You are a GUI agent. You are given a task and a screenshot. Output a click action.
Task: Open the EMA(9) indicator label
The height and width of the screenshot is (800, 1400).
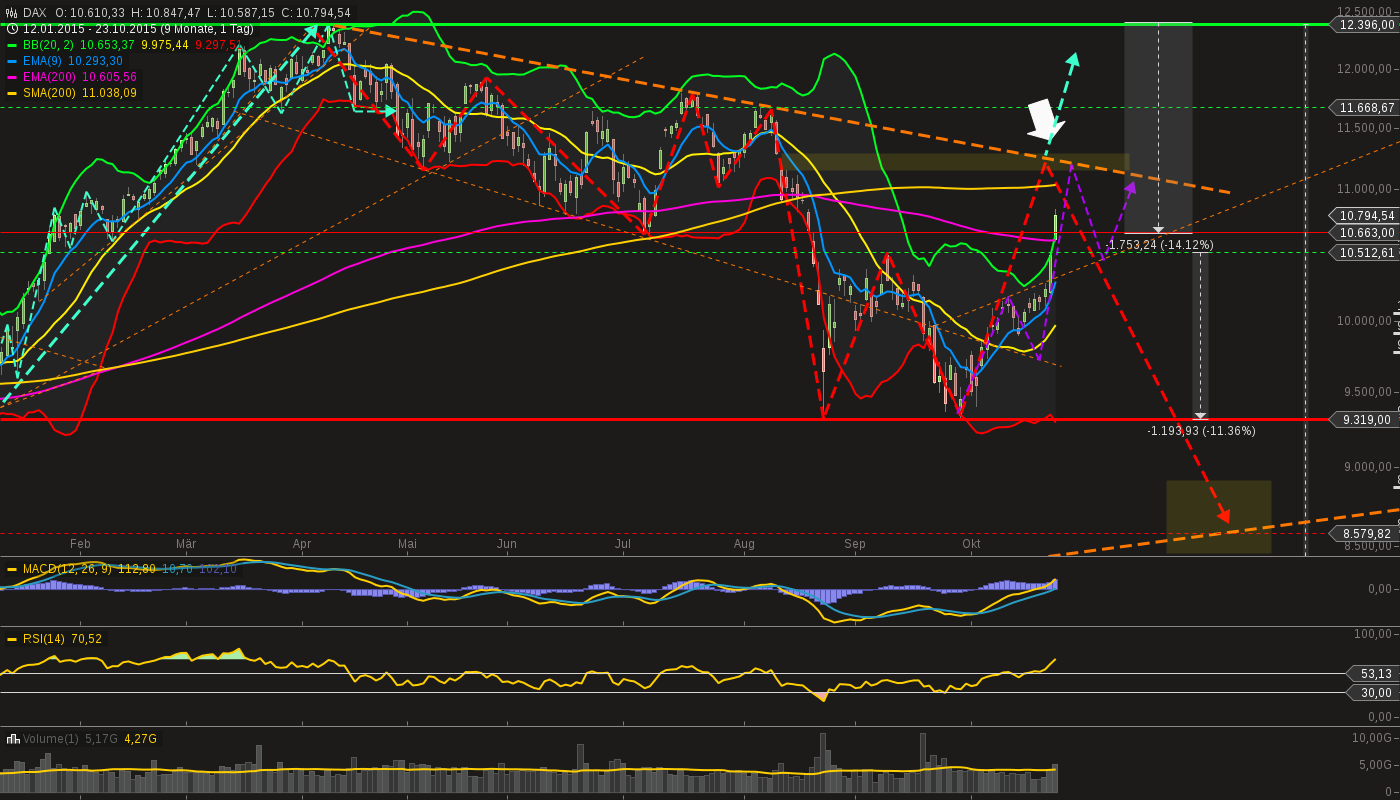point(43,61)
